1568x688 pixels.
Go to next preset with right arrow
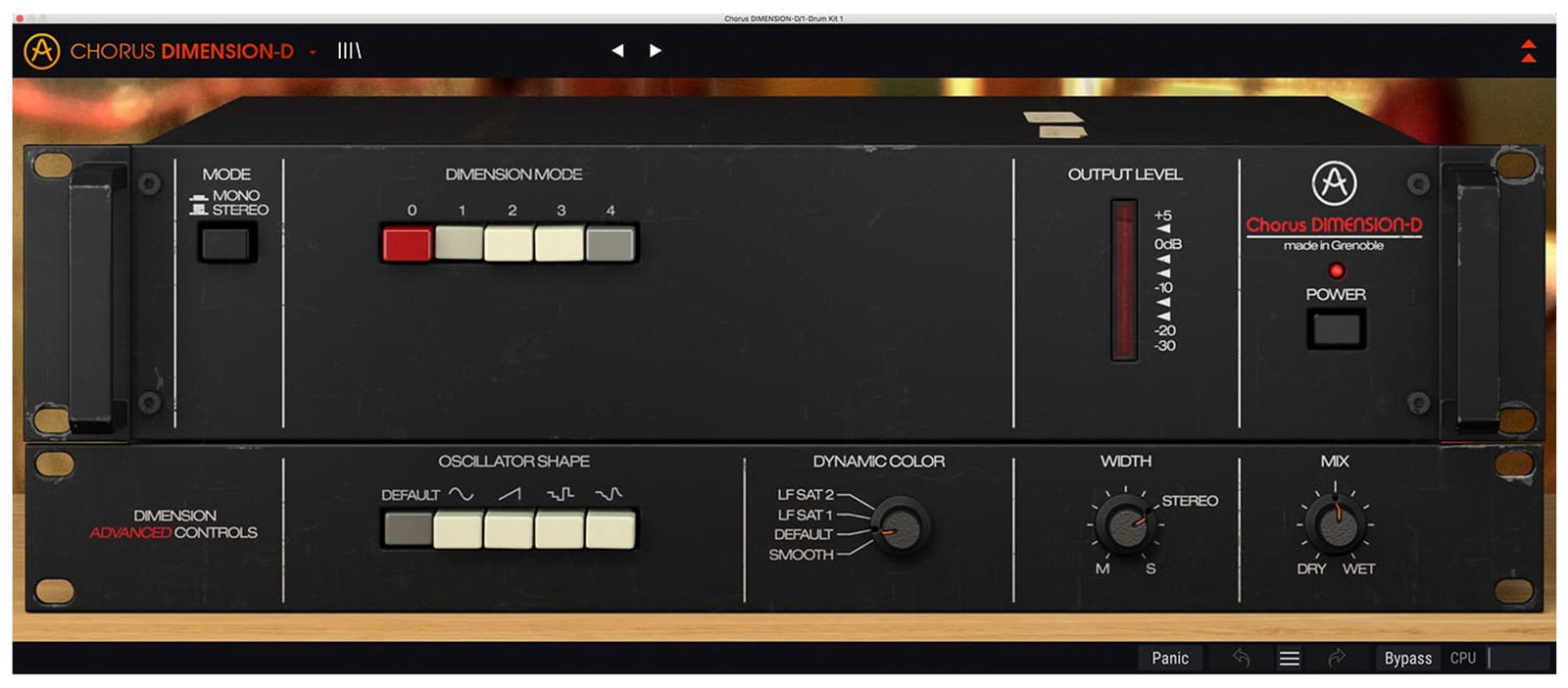point(656,51)
